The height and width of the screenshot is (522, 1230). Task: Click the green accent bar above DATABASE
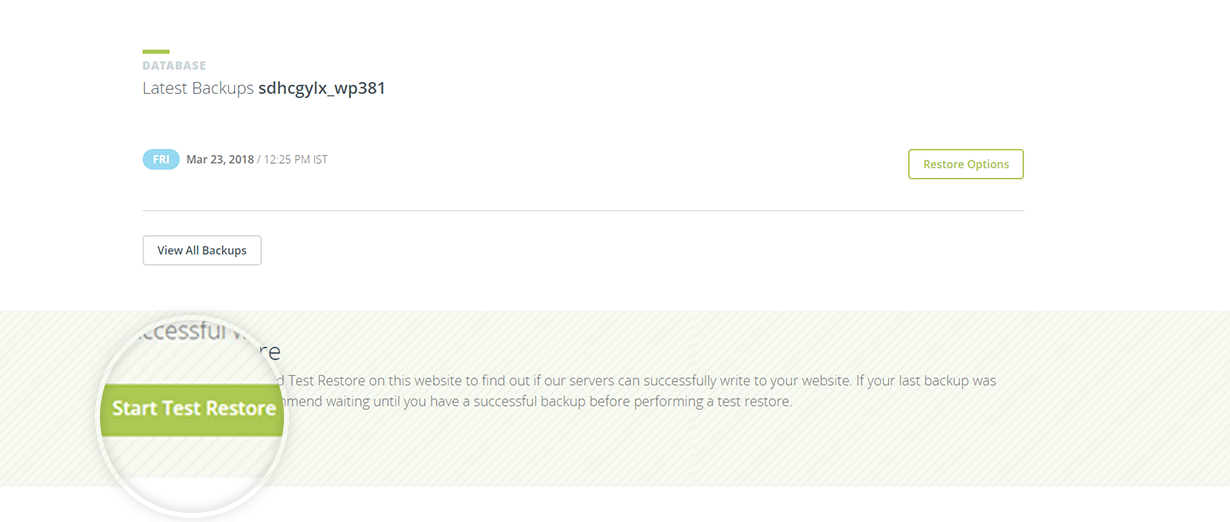pyautogui.click(x=156, y=51)
